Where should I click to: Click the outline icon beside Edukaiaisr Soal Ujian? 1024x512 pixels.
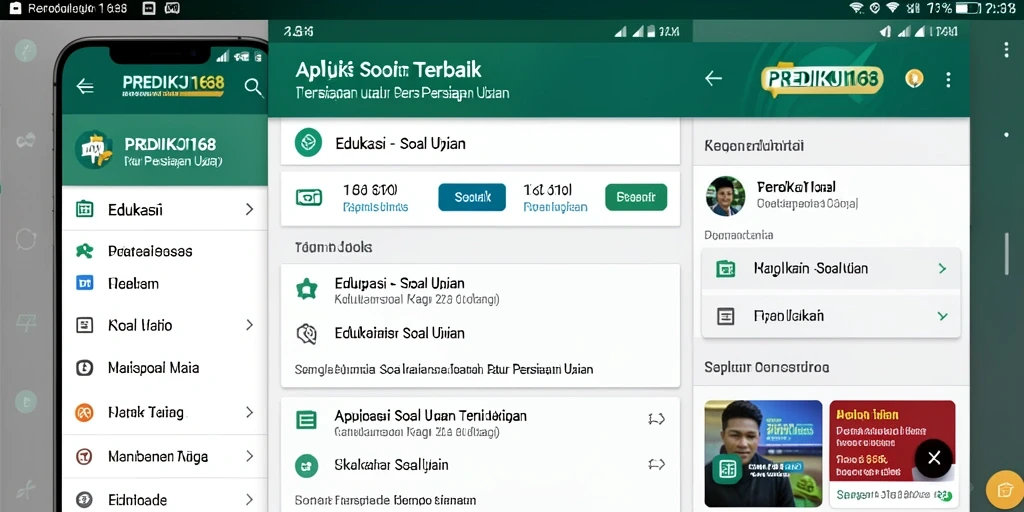tap(307, 333)
